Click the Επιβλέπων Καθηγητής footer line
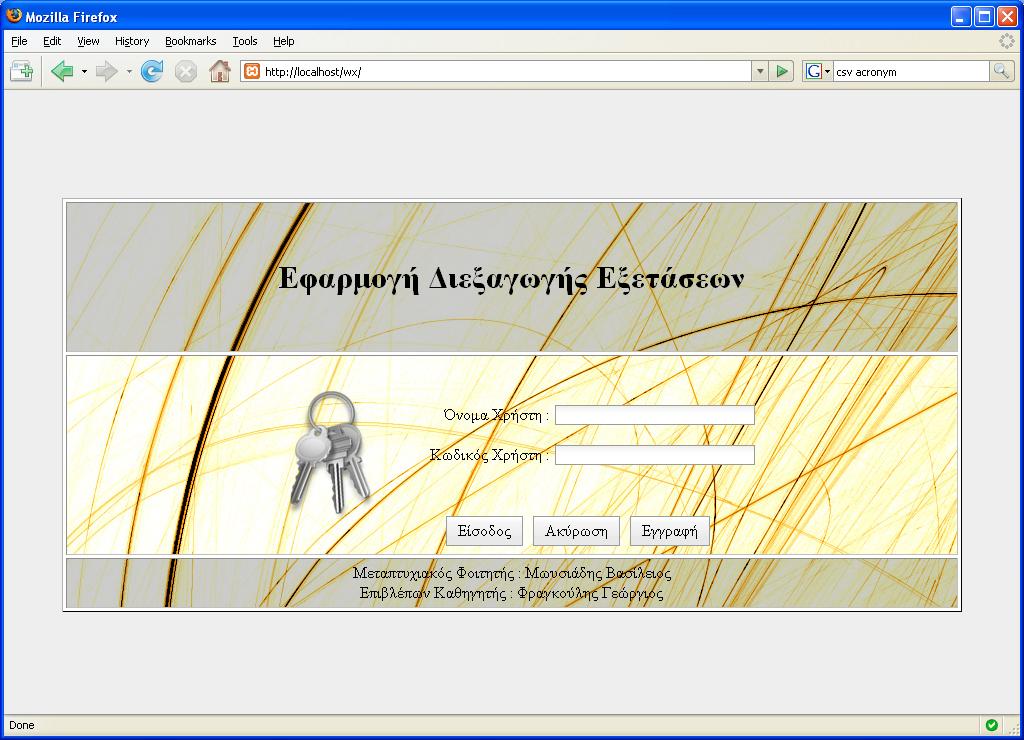The height and width of the screenshot is (740, 1024). (x=511, y=593)
